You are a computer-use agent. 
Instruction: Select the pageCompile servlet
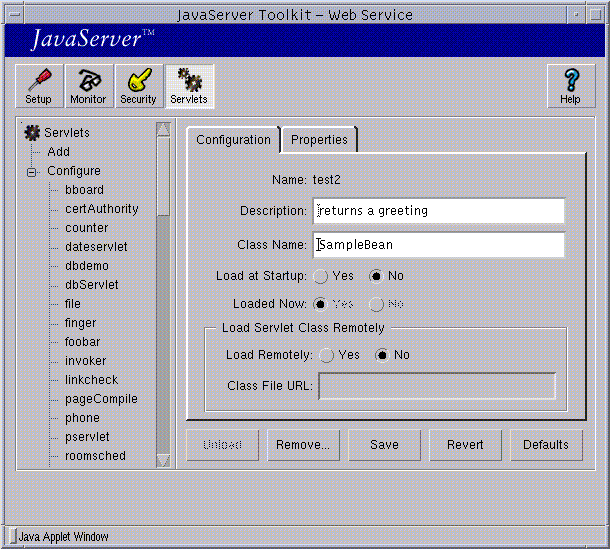[x=101, y=399]
